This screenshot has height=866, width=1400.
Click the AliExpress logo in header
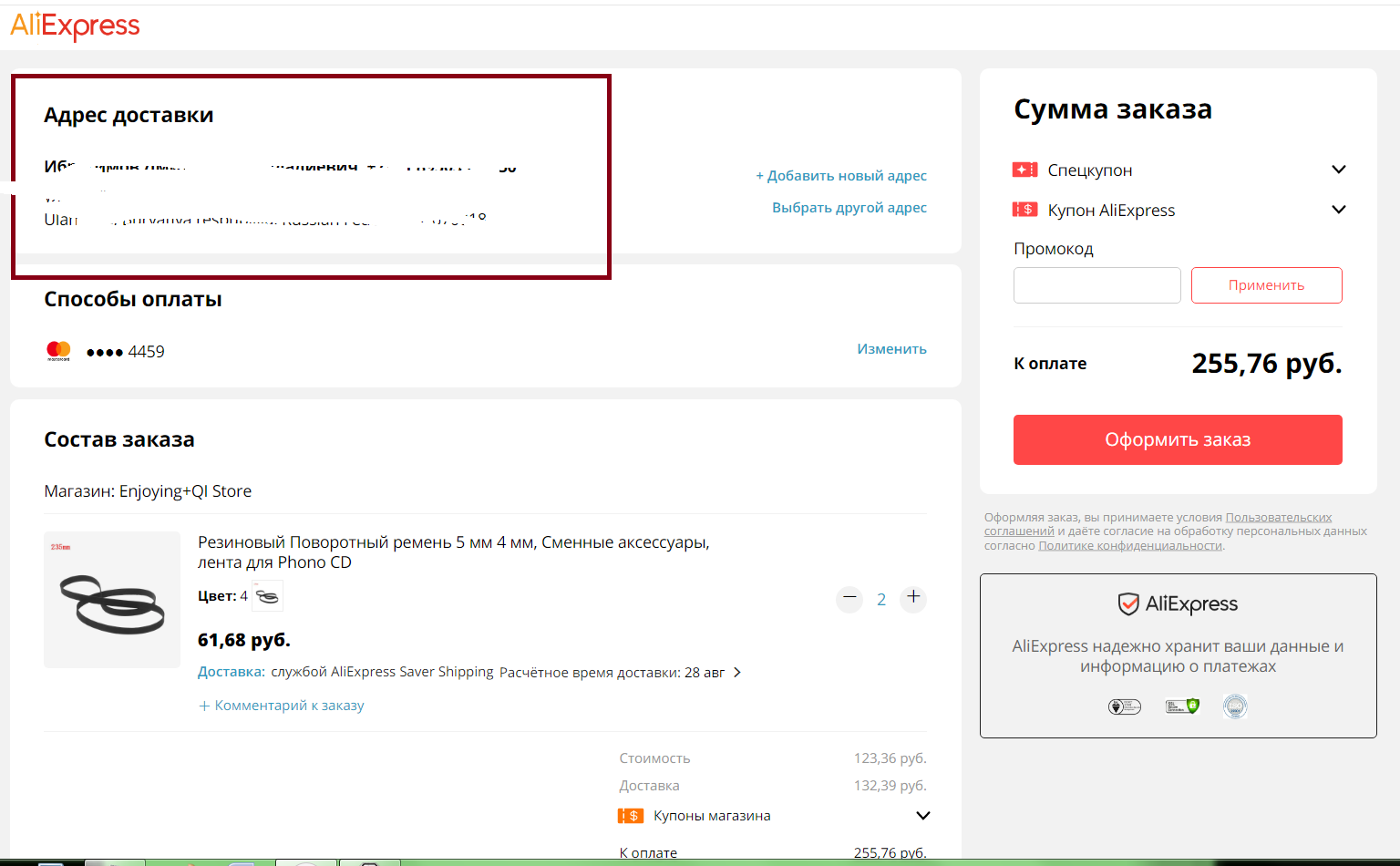pyautogui.click(x=75, y=26)
